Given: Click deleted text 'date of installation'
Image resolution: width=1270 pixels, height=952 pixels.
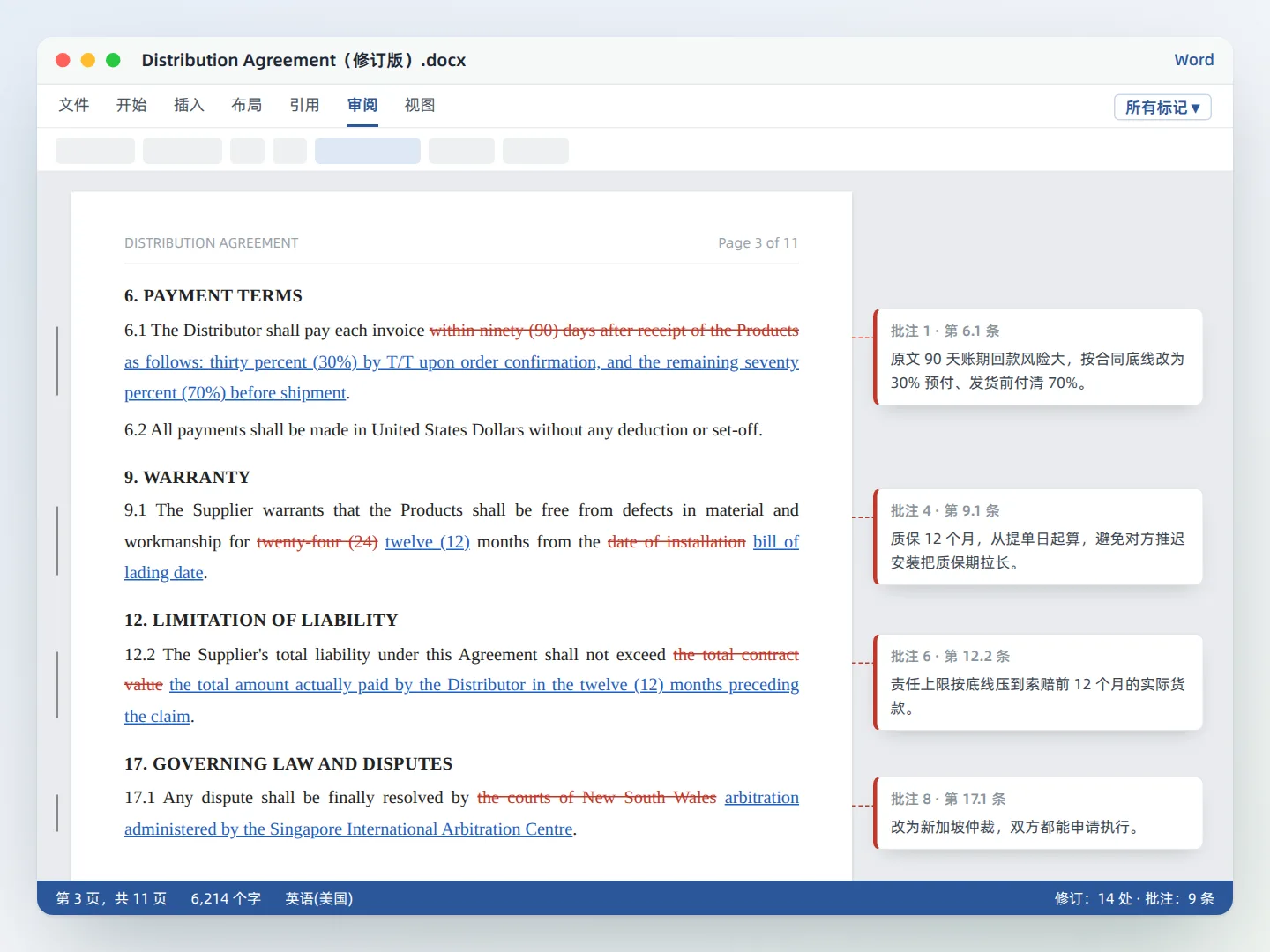Looking at the screenshot, I should (x=676, y=541).
